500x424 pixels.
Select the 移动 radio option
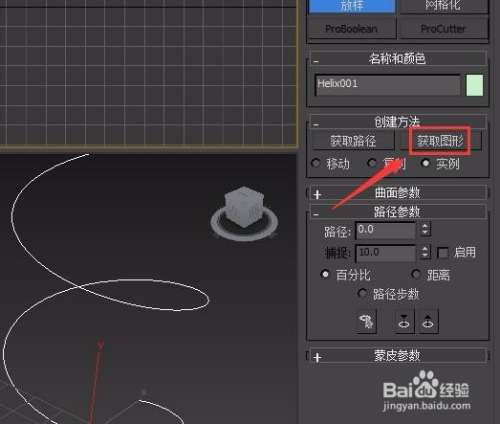(316, 163)
